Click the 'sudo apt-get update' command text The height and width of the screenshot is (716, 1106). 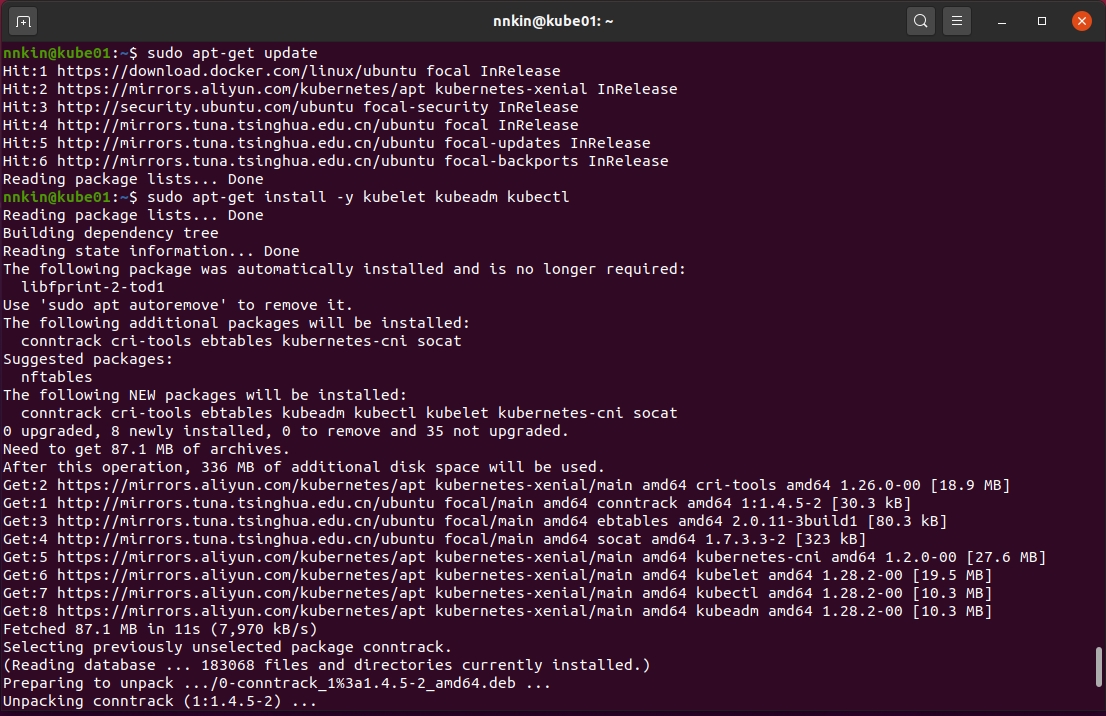click(232, 53)
